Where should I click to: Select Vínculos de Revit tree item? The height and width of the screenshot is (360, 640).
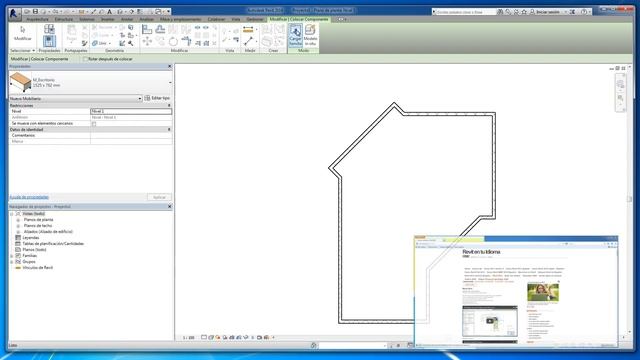(x=38, y=268)
